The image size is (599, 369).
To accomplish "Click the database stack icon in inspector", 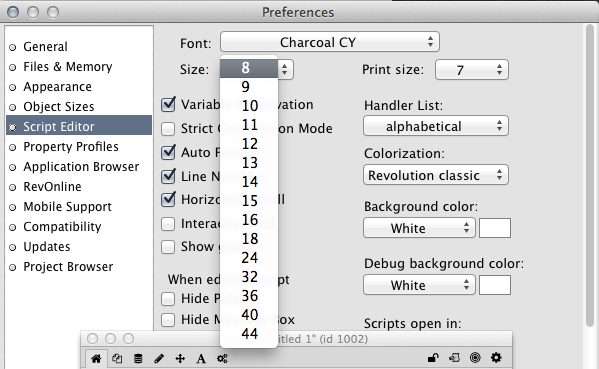I will click(138, 358).
